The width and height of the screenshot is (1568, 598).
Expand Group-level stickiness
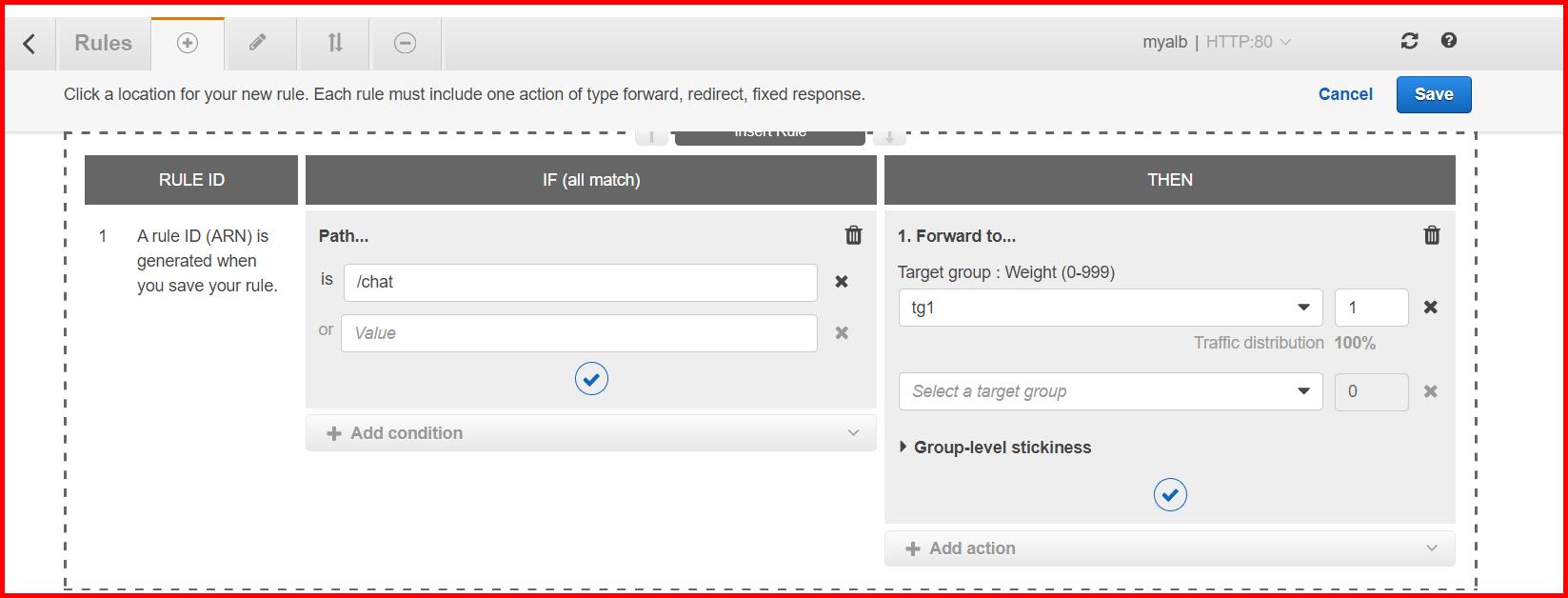(x=996, y=447)
